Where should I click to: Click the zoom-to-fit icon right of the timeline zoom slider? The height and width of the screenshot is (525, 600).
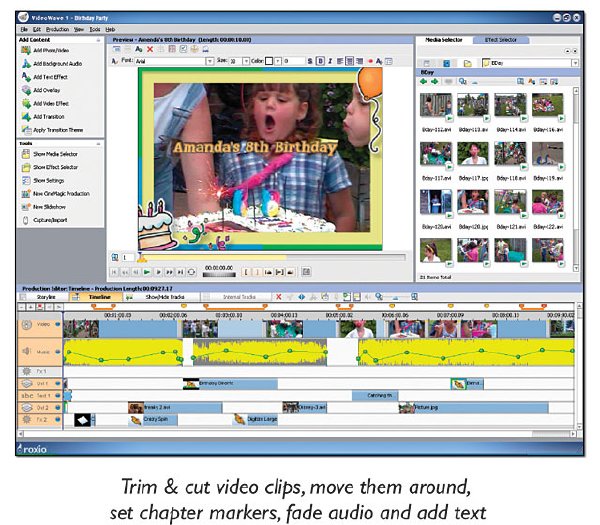(414, 297)
